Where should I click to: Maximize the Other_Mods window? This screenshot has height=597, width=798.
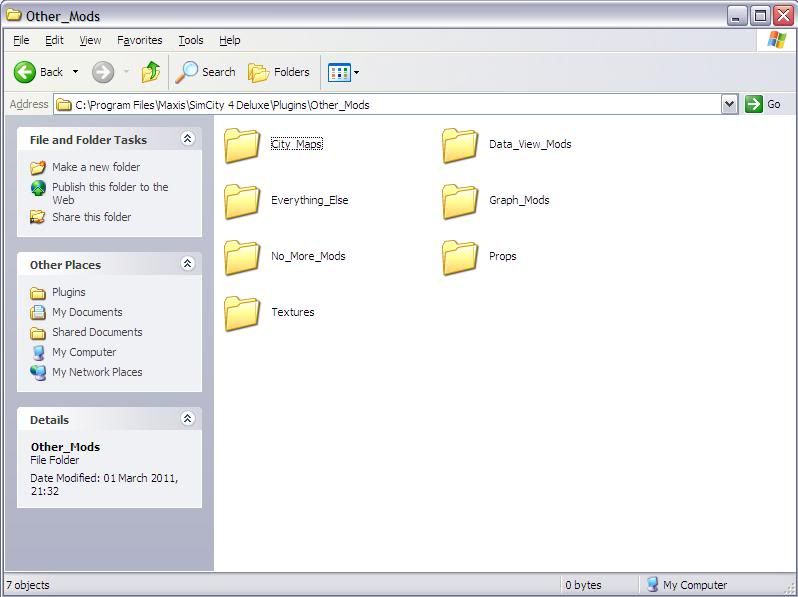point(760,16)
